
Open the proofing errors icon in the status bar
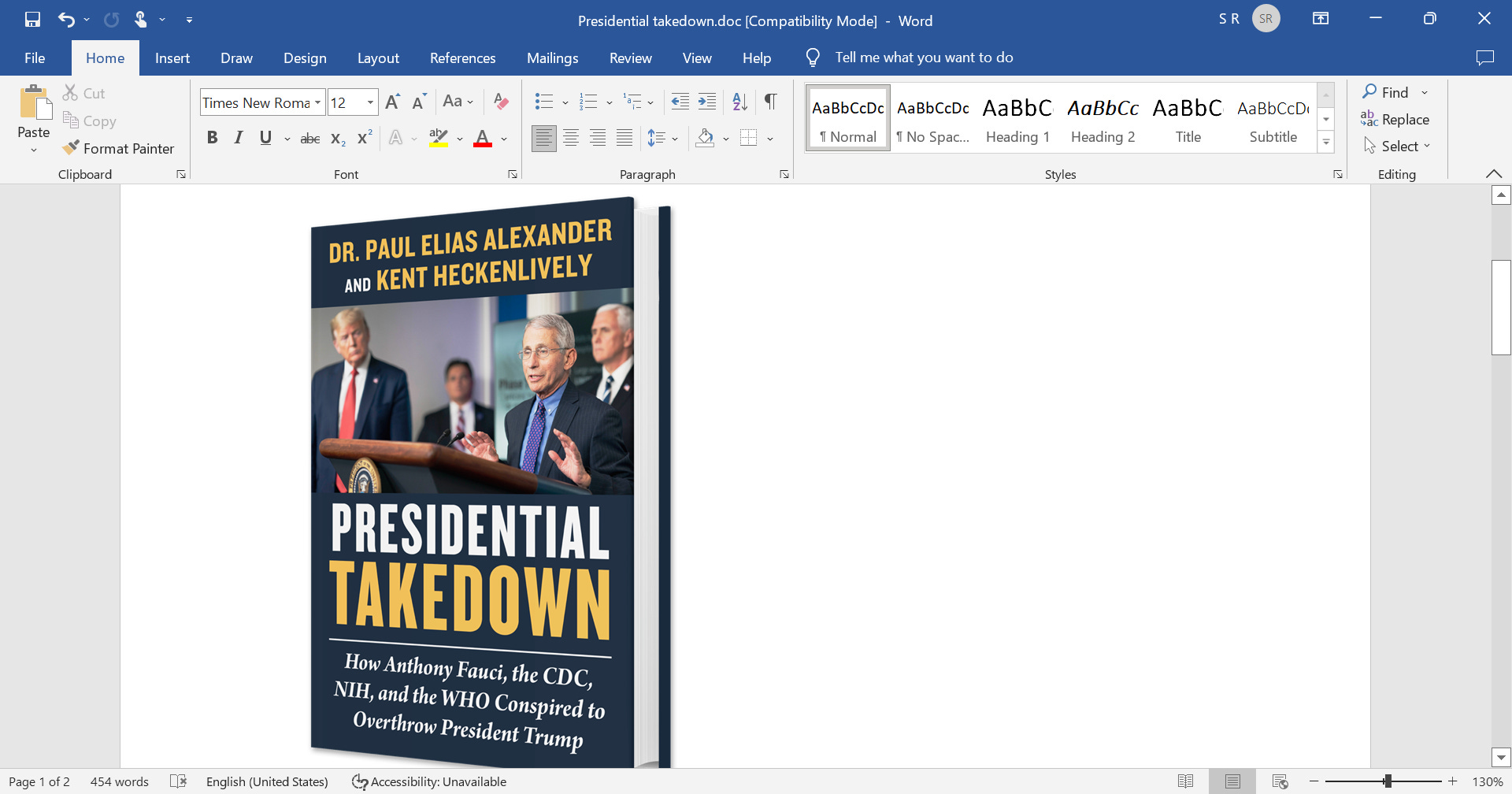tap(179, 781)
